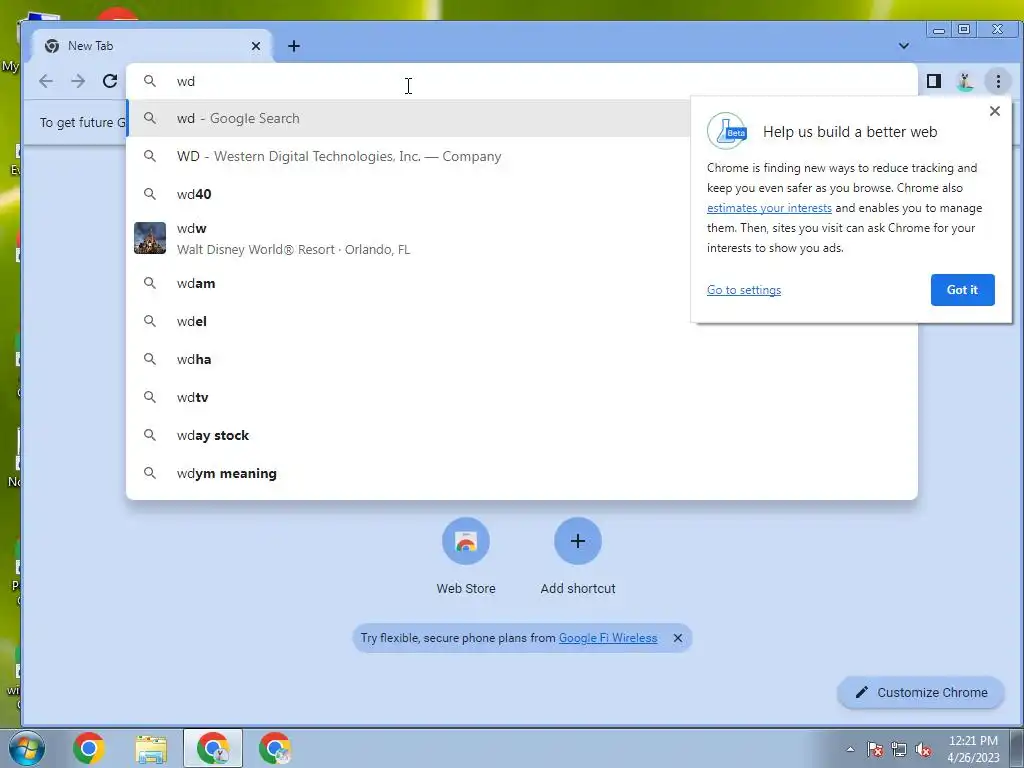1024x768 pixels.
Task: Open the network tray icon
Action: [x=899, y=749]
